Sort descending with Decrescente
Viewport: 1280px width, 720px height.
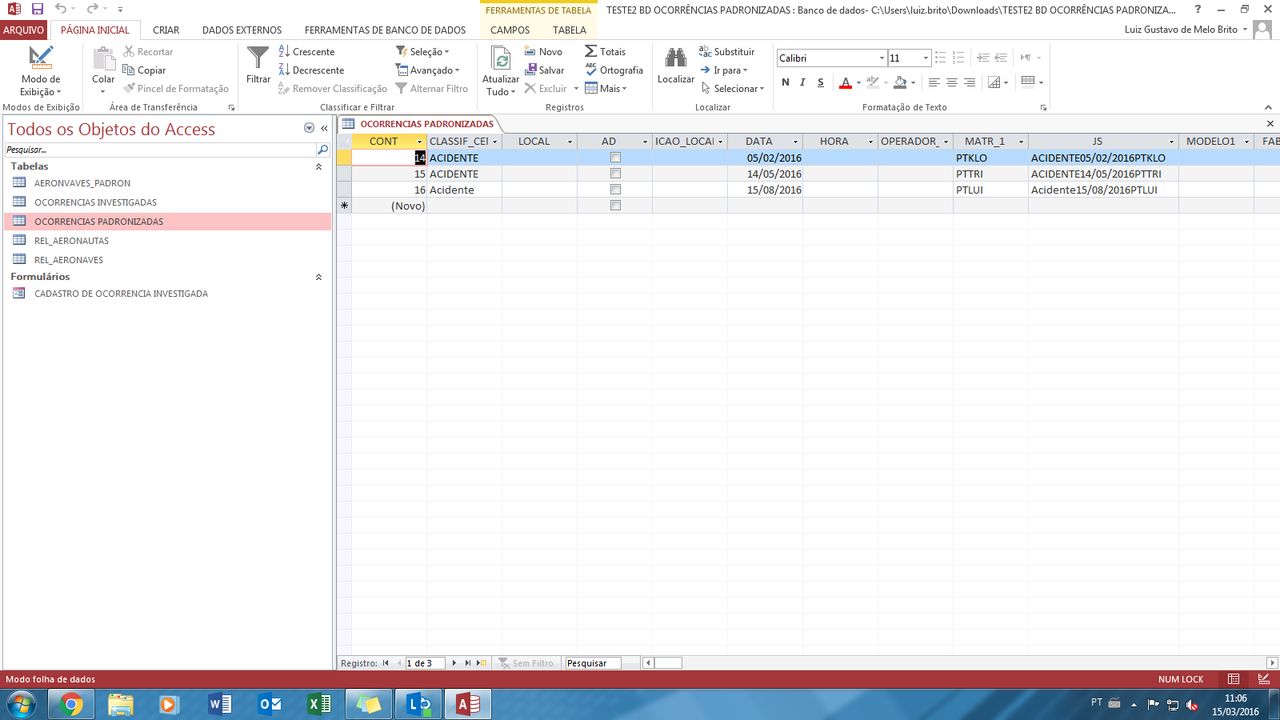pos(311,70)
